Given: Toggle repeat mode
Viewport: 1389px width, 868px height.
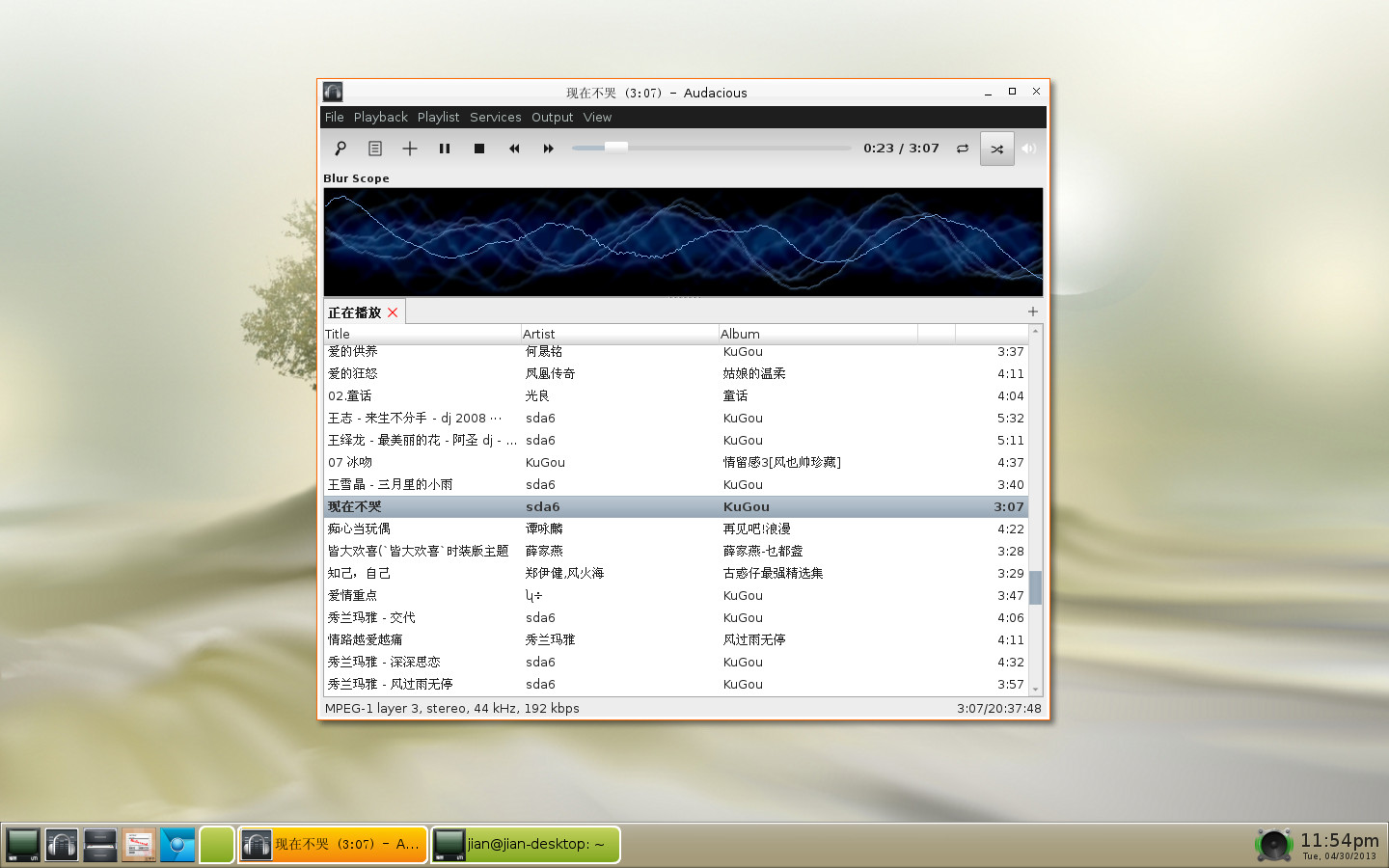Looking at the screenshot, I should 963,149.
